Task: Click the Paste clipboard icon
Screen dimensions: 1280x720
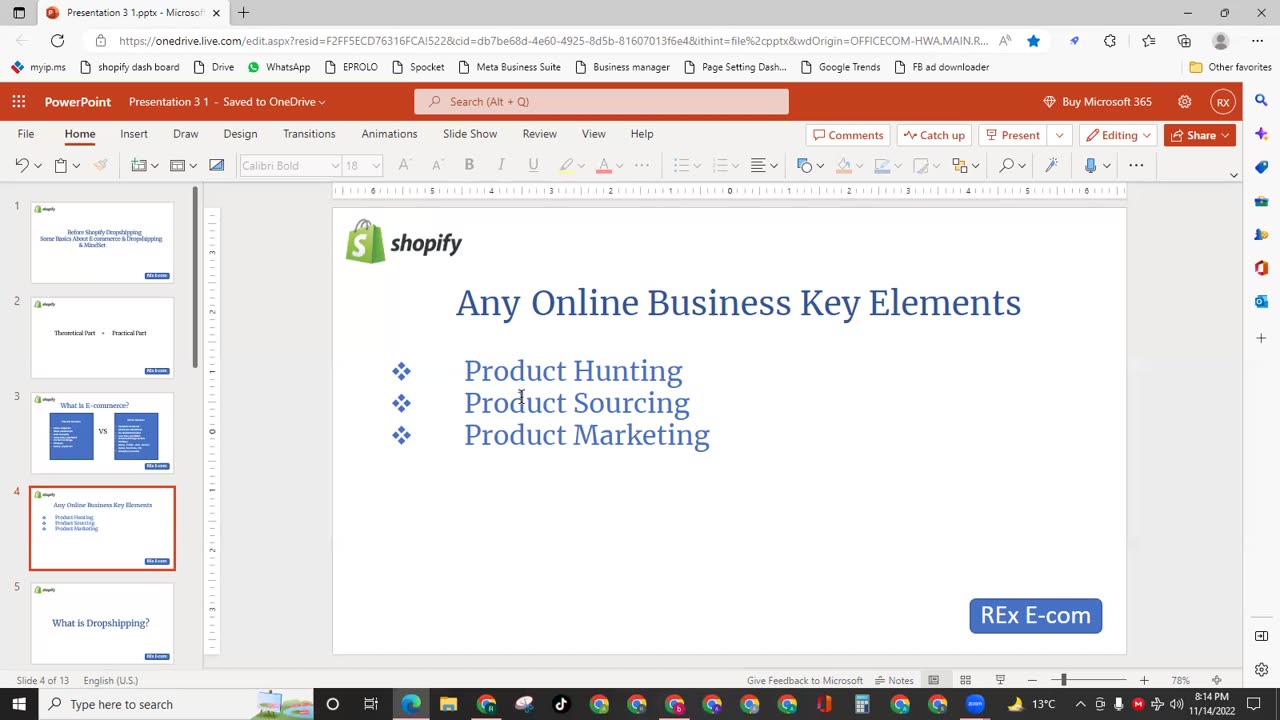Action: coord(61,165)
